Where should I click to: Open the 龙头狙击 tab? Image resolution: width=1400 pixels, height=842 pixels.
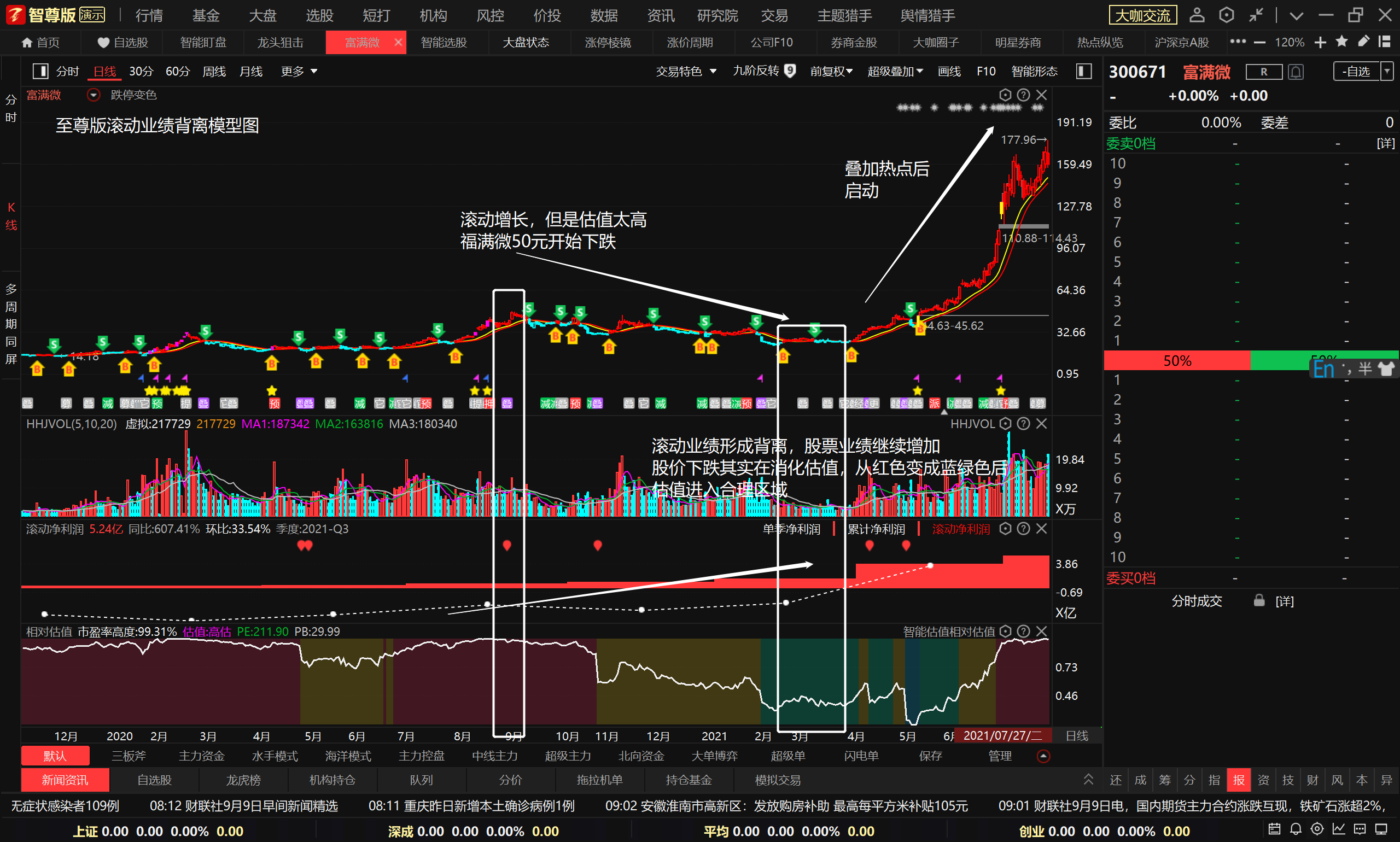coord(281,43)
